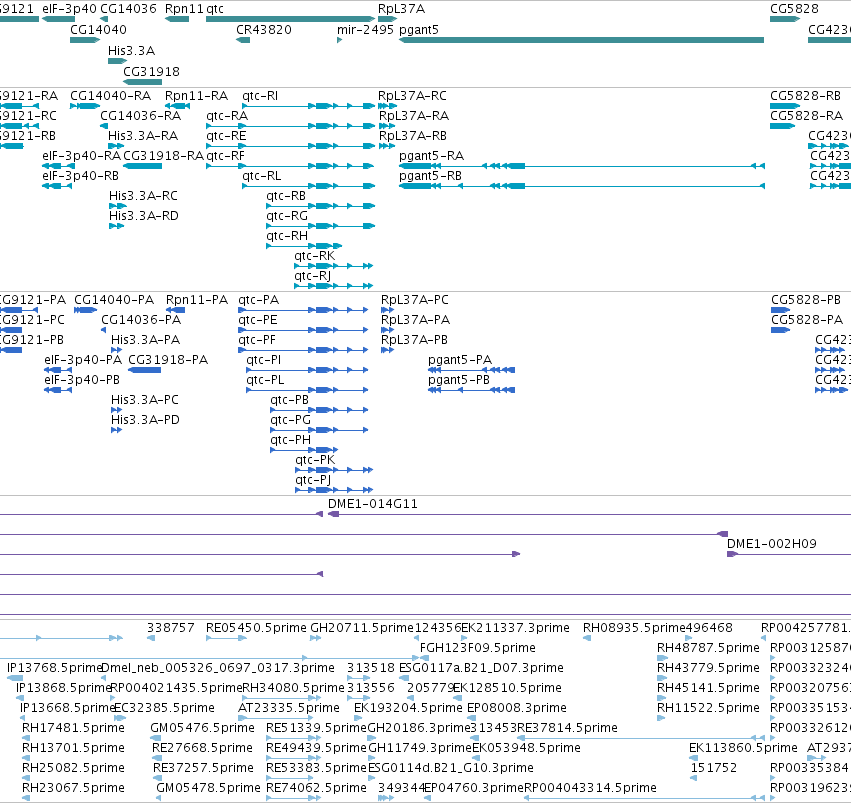The image size is (851, 803).
Task: Click the FGH123F09.5prime EST label
Action: [478, 648]
